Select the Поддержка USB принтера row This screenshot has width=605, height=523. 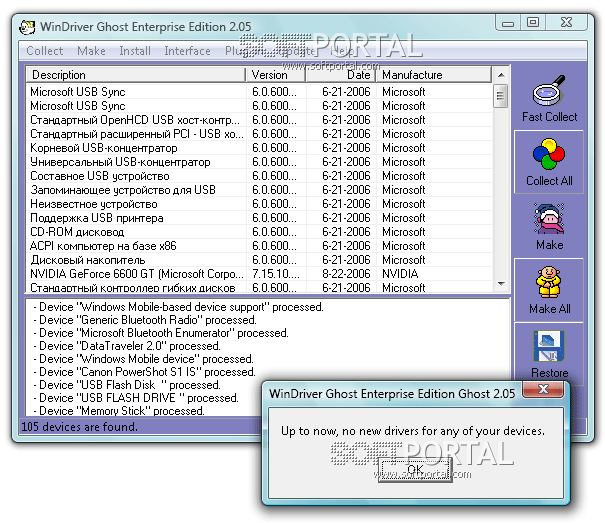[259, 218]
